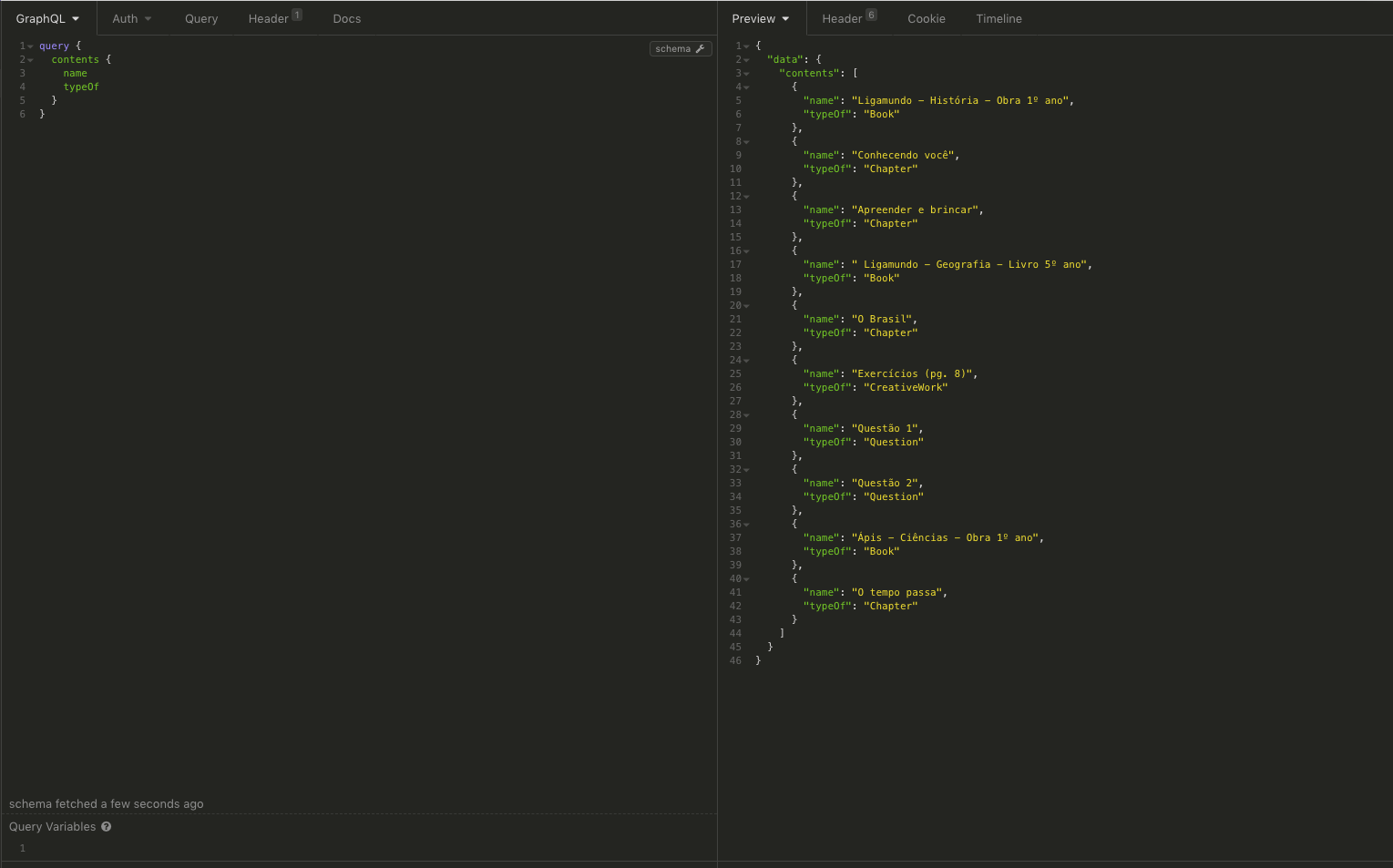The height and width of the screenshot is (868, 1393).
Task: Collapse the "data" object in response
Action: [746, 60]
